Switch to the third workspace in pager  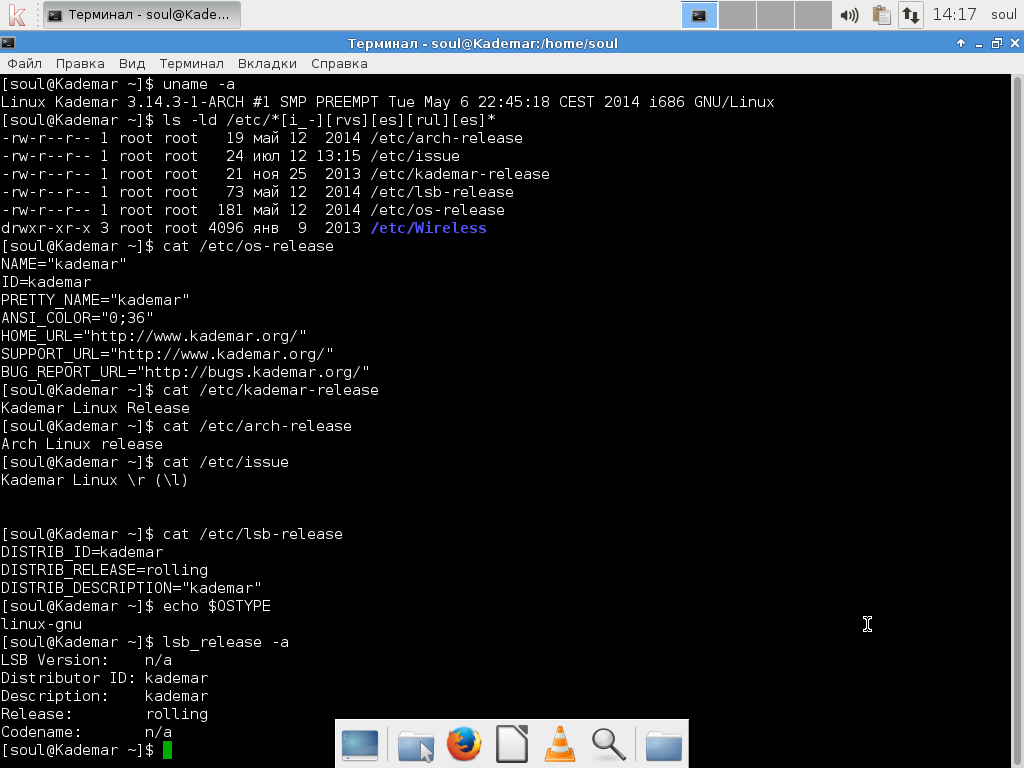(x=775, y=15)
